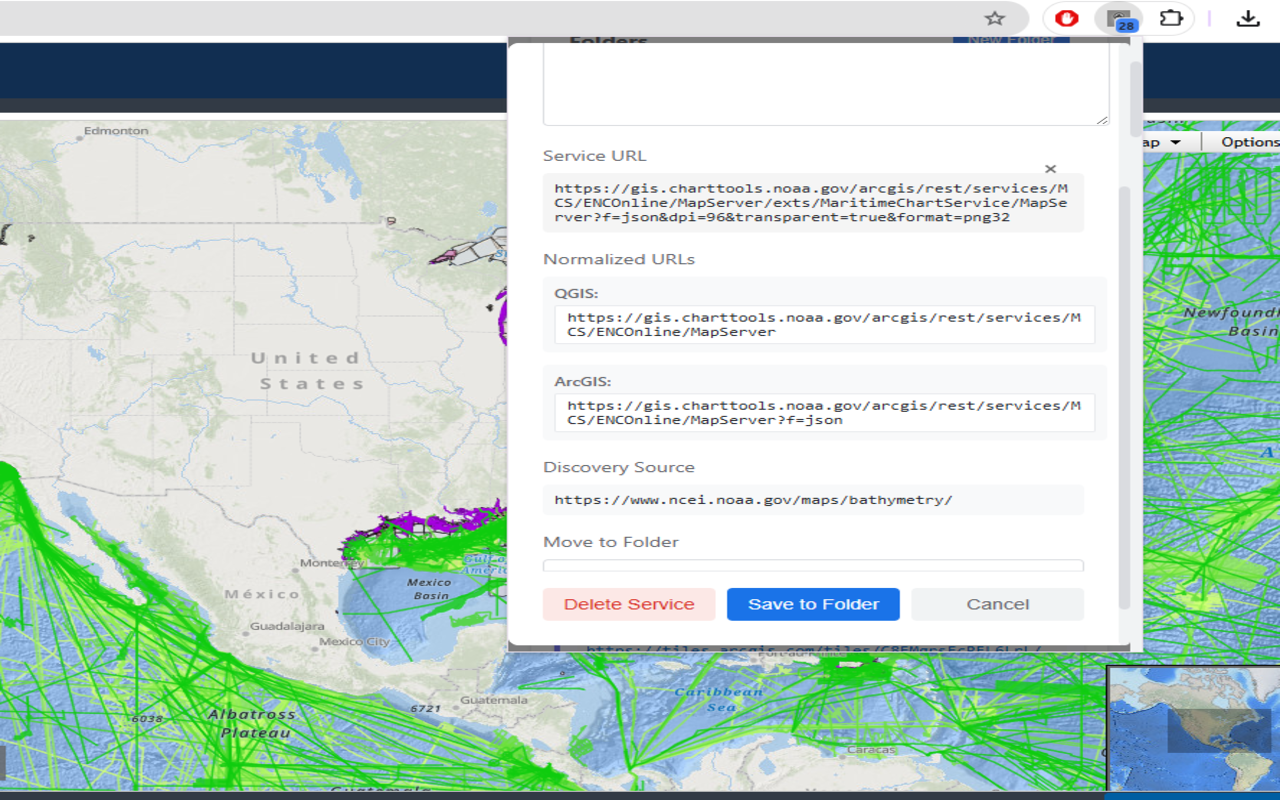Open the map Options button

(1250, 142)
